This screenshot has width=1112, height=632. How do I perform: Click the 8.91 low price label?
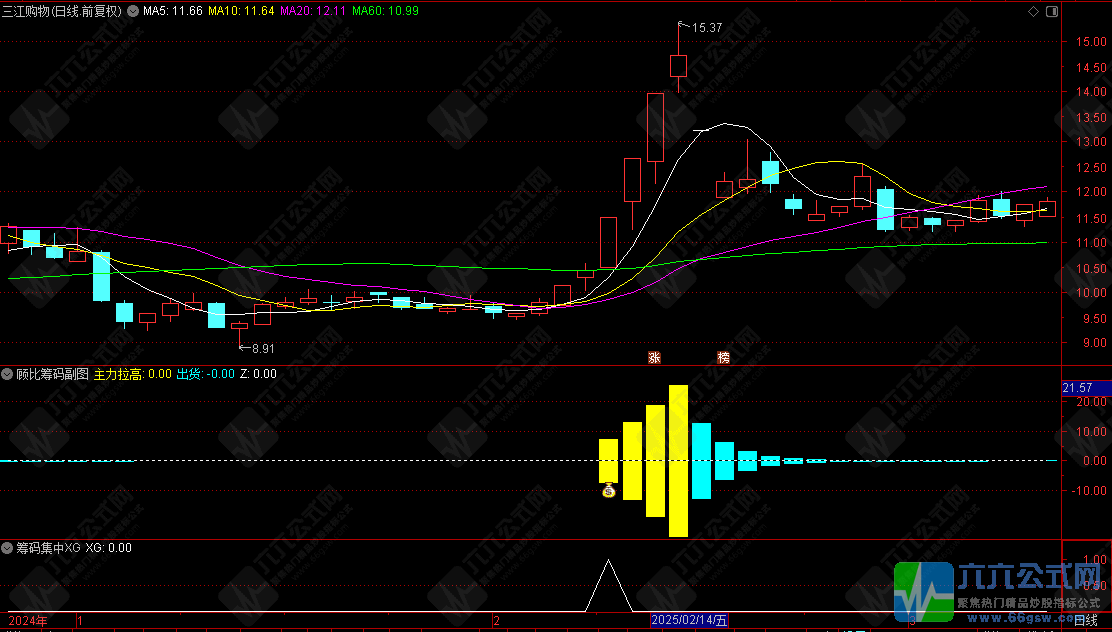(x=262, y=348)
